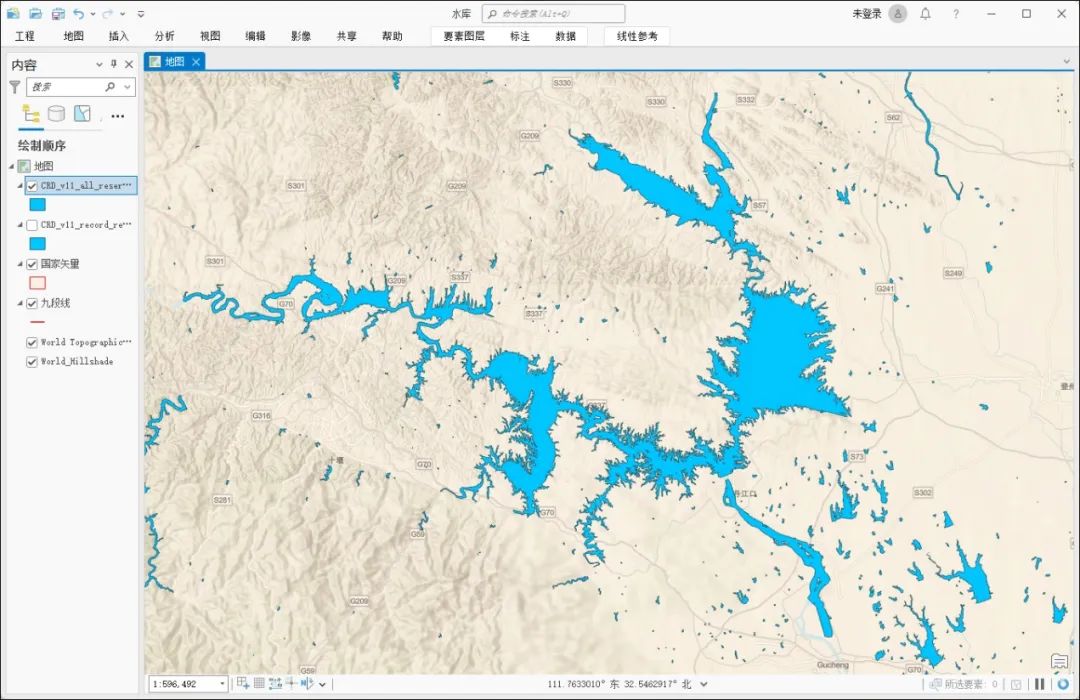Open notifications bell

(925, 14)
